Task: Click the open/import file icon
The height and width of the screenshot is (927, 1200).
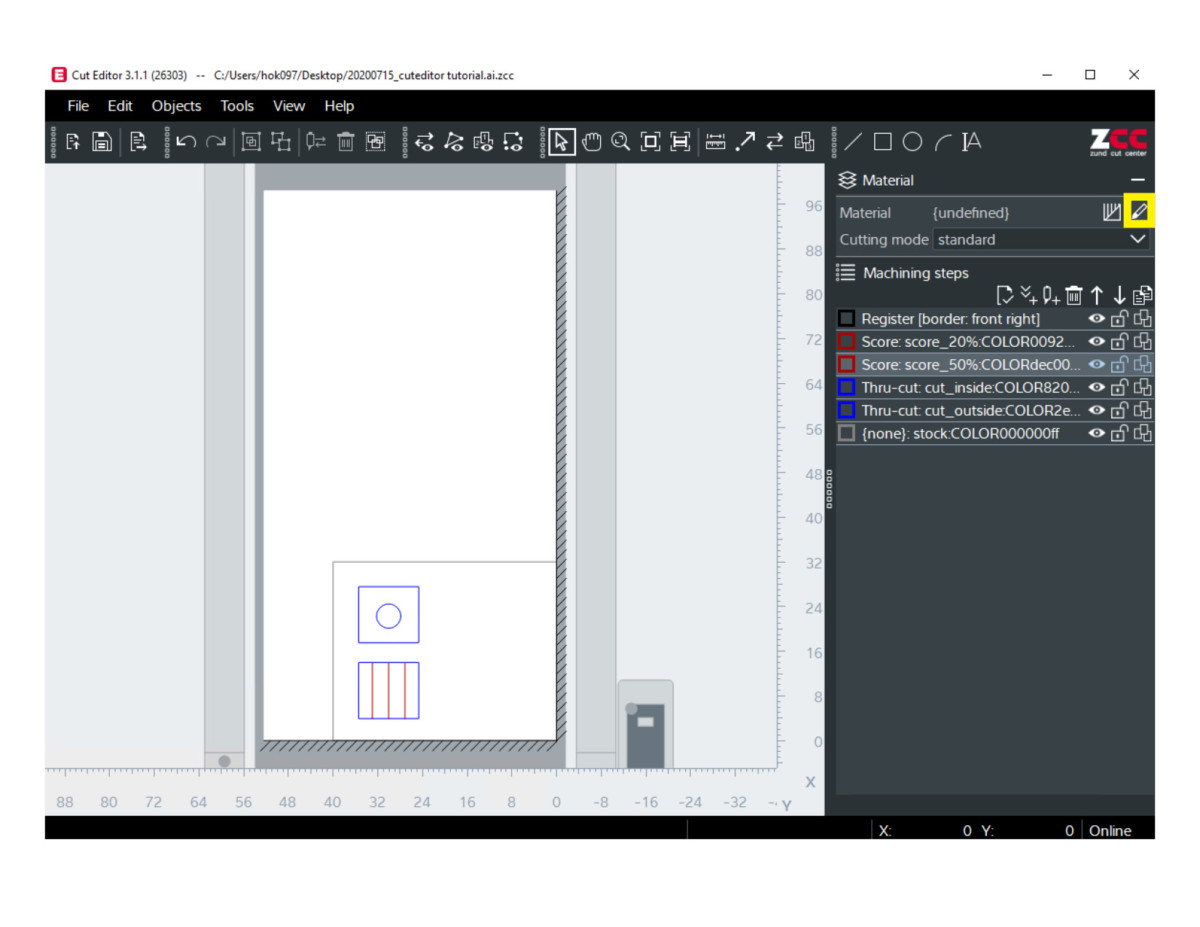Action: pos(73,142)
